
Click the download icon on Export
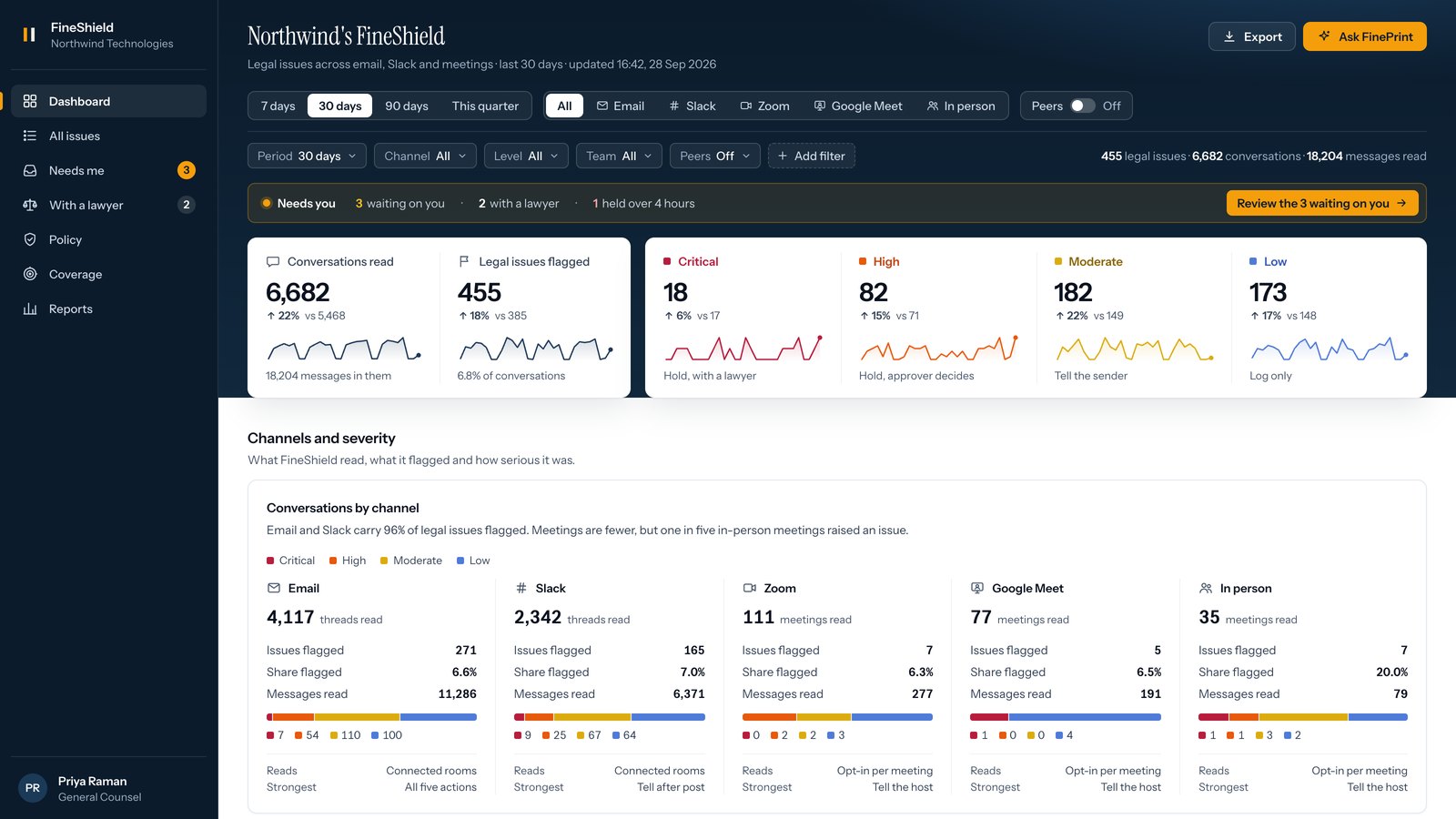(1229, 36)
